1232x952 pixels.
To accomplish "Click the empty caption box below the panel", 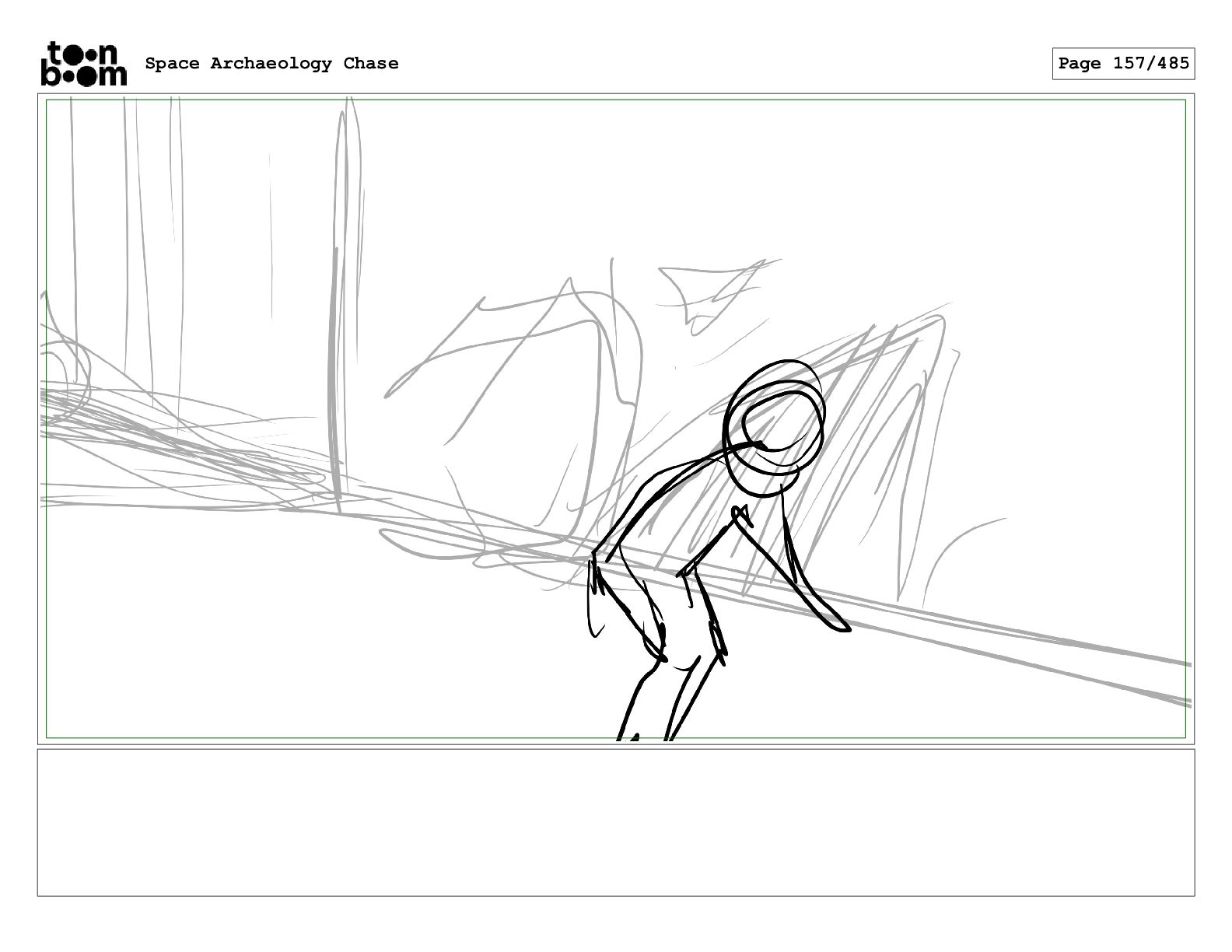I will 616,822.
